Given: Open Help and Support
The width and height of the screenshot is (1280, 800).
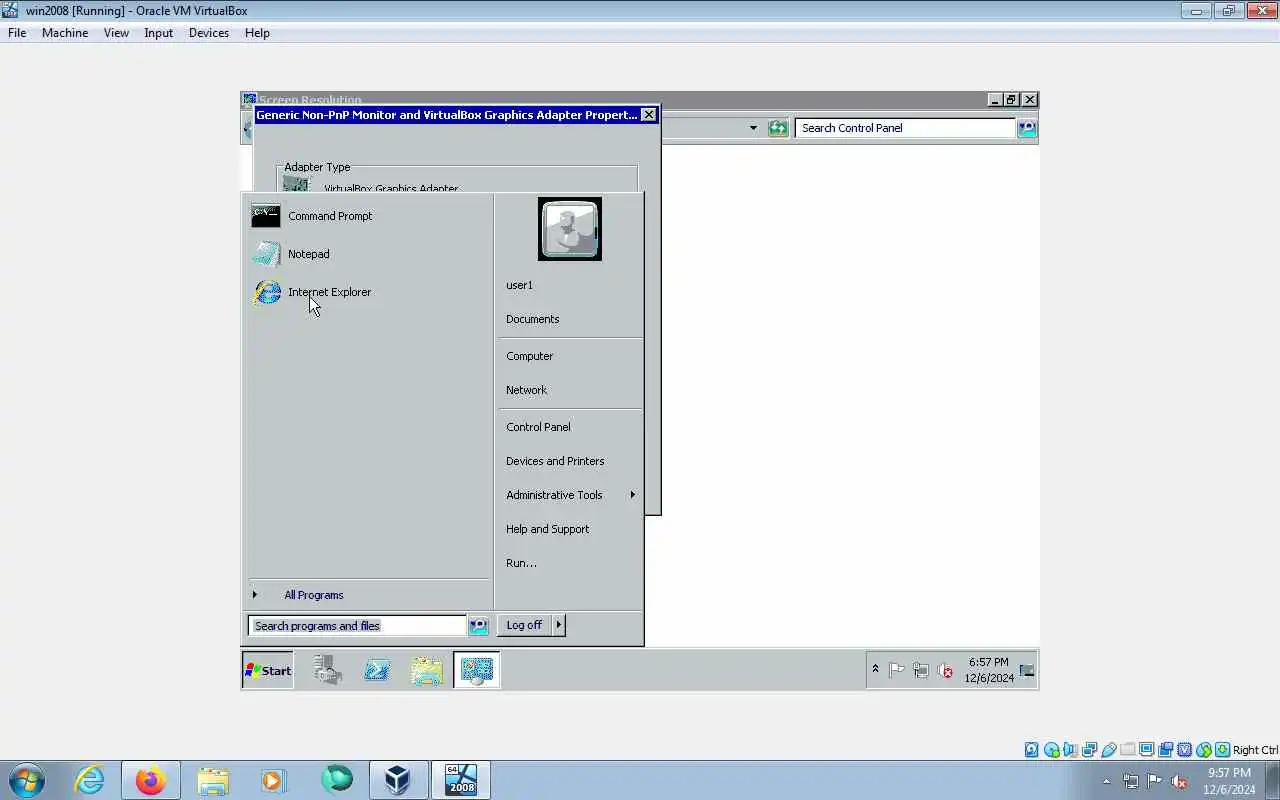Looking at the screenshot, I should click(x=547, y=529).
